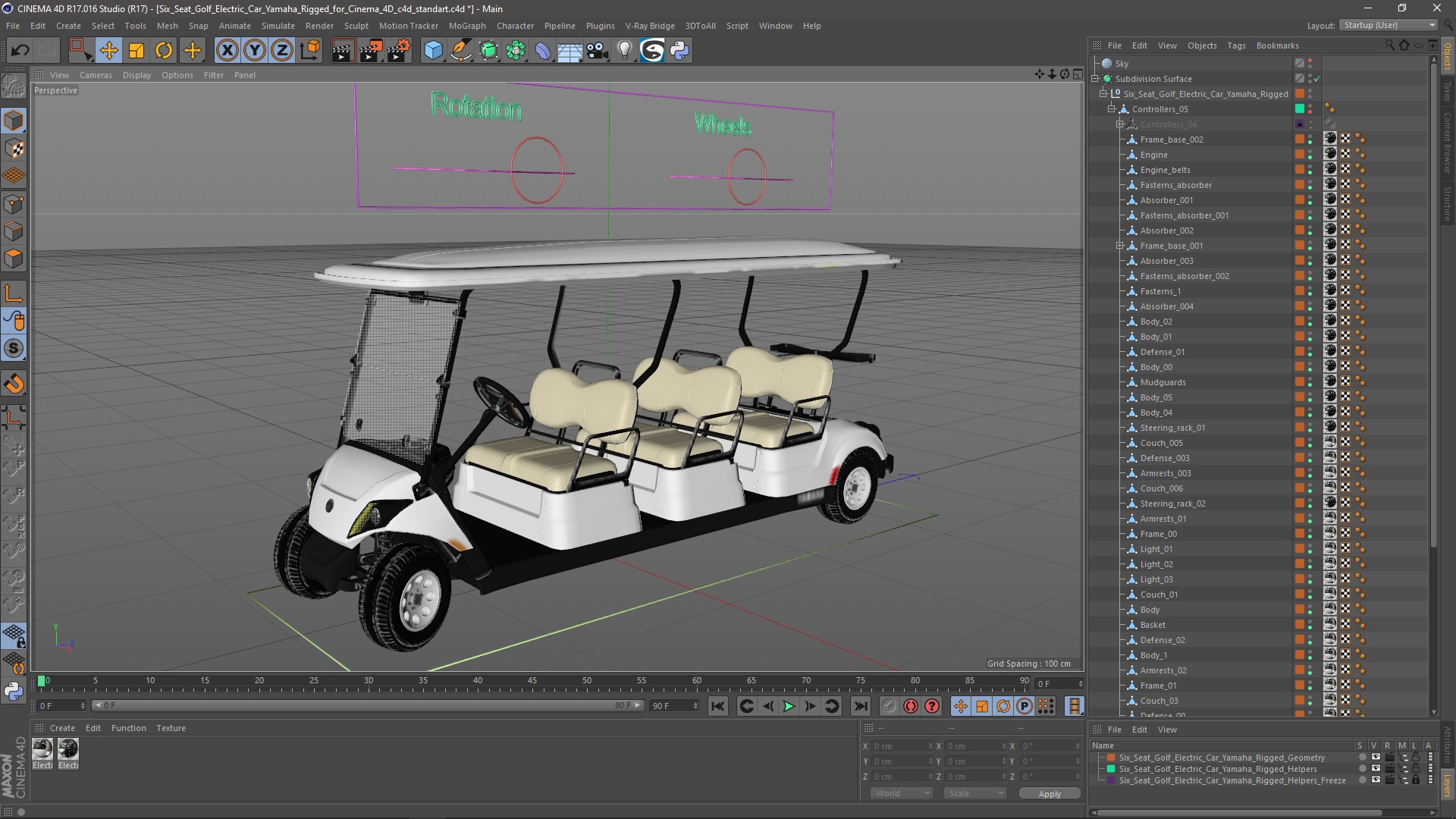This screenshot has width=1456, height=819.
Task: Open viewport Display menu
Action: [136, 75]
